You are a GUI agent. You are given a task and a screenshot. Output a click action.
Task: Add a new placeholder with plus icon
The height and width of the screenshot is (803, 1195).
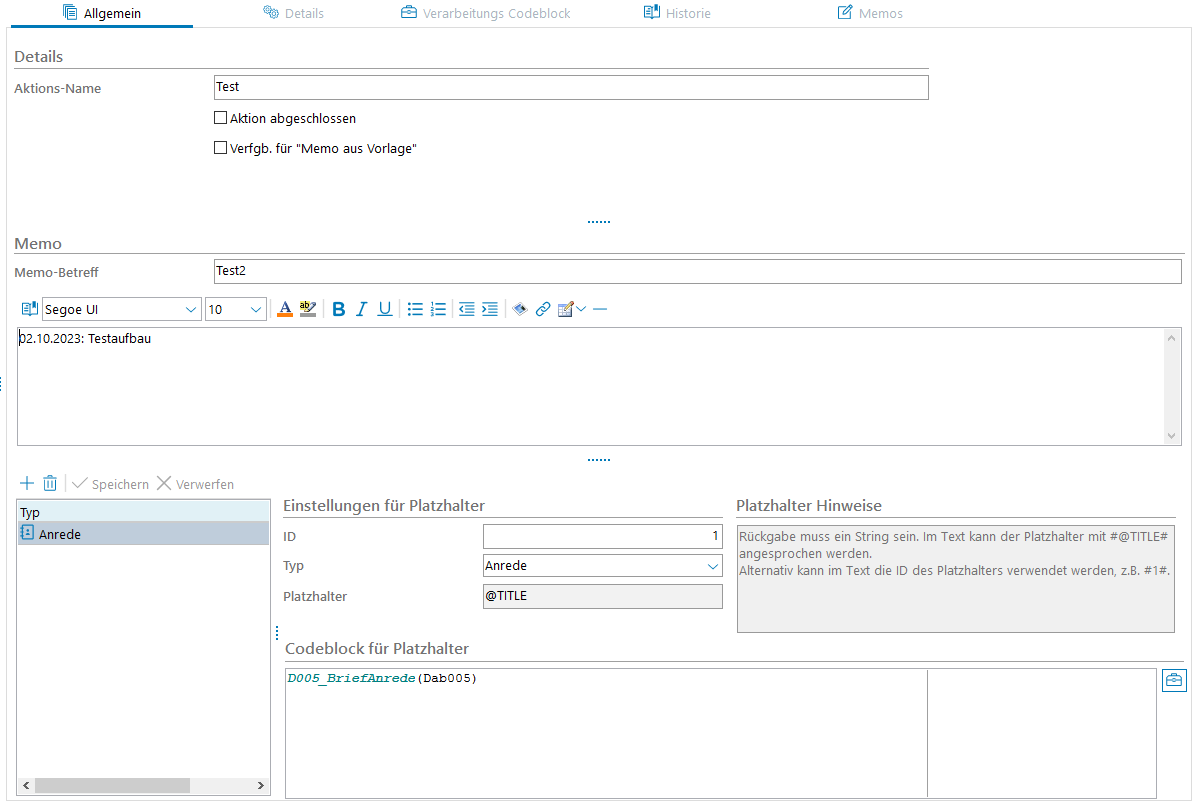pos(27,484)
